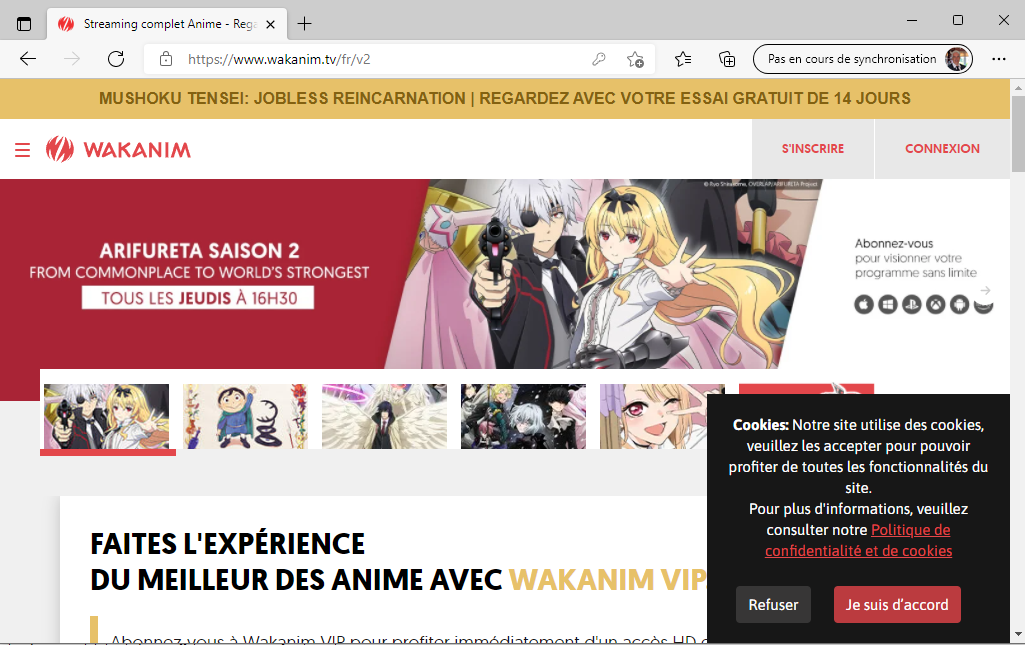
Task: Refuse cookies with Refuser button
Action: pyautogui.click(x=773, y=604)
